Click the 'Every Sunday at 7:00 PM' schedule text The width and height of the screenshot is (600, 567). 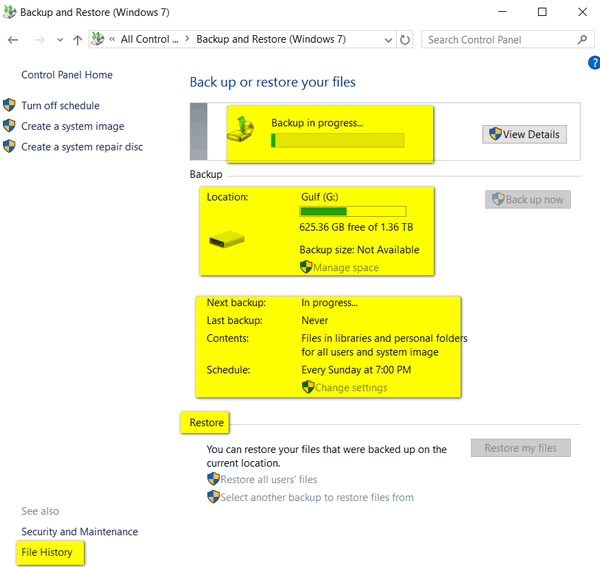(x=356, y=370)
